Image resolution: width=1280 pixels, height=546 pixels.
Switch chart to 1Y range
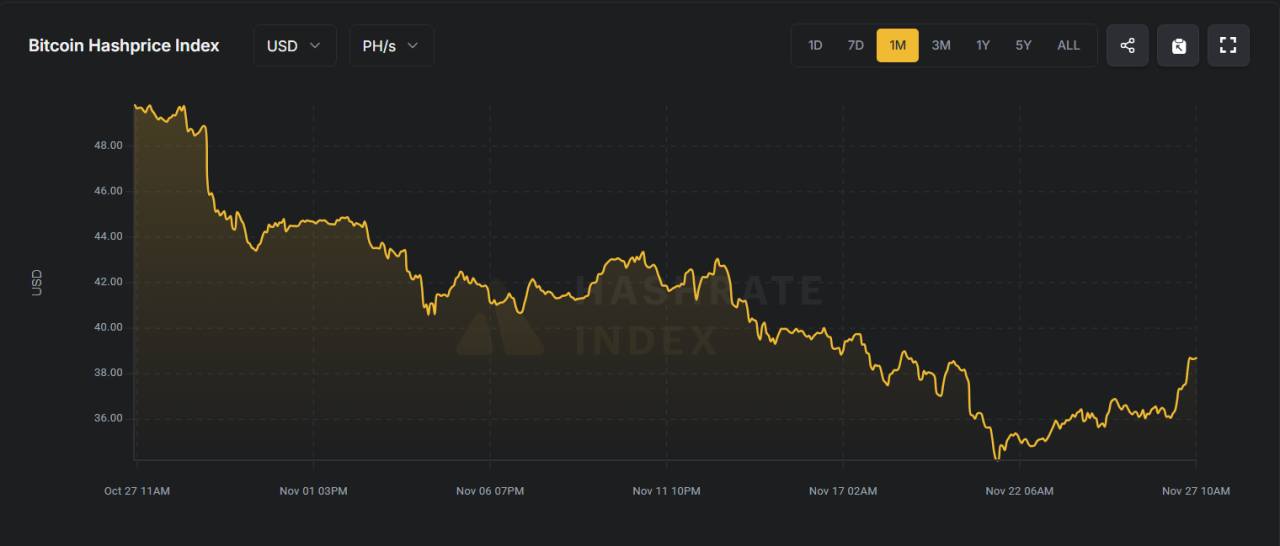(x=982, y=46)
